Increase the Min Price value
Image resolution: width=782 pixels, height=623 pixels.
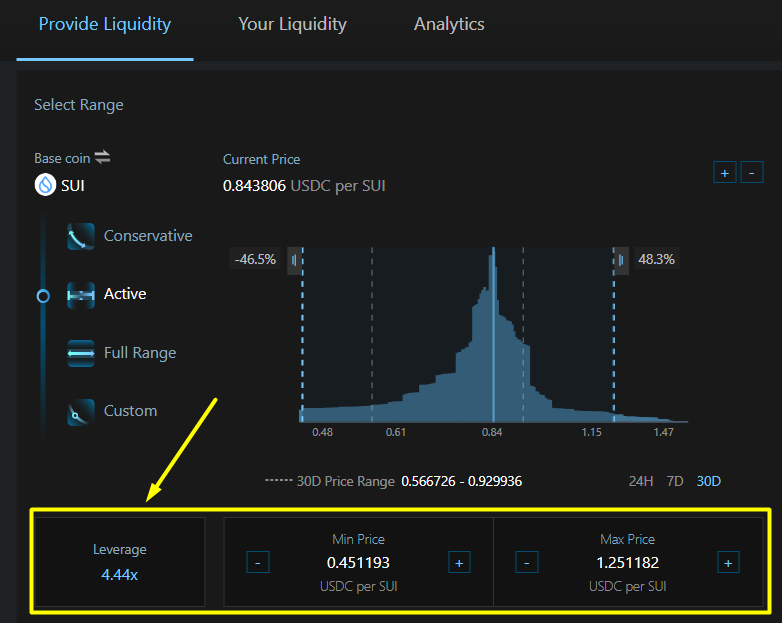[459, 562]
